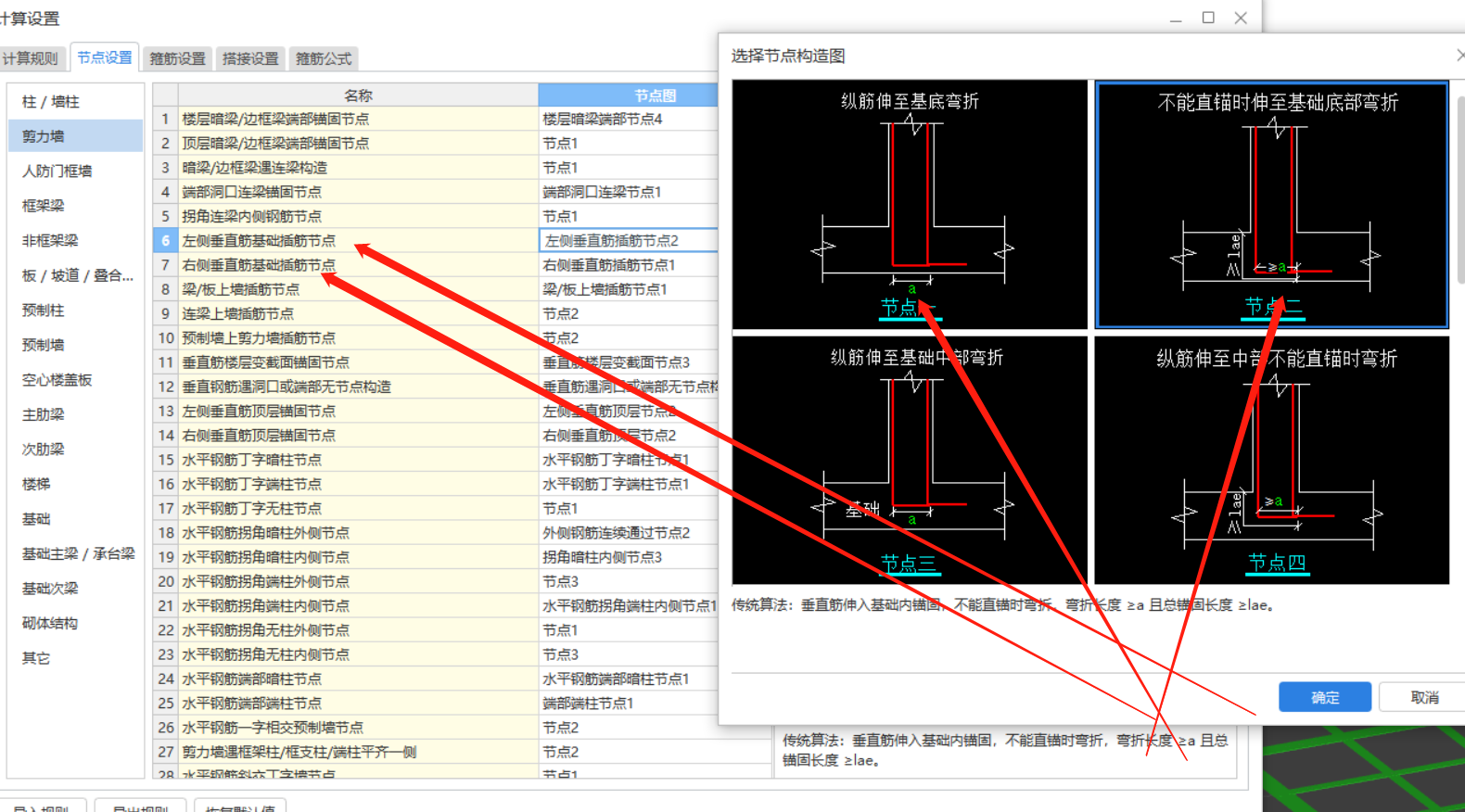Viewport: 1465px width, 812px height.
Task: Select 次肋梁 category
Action: tap(76, 450)
